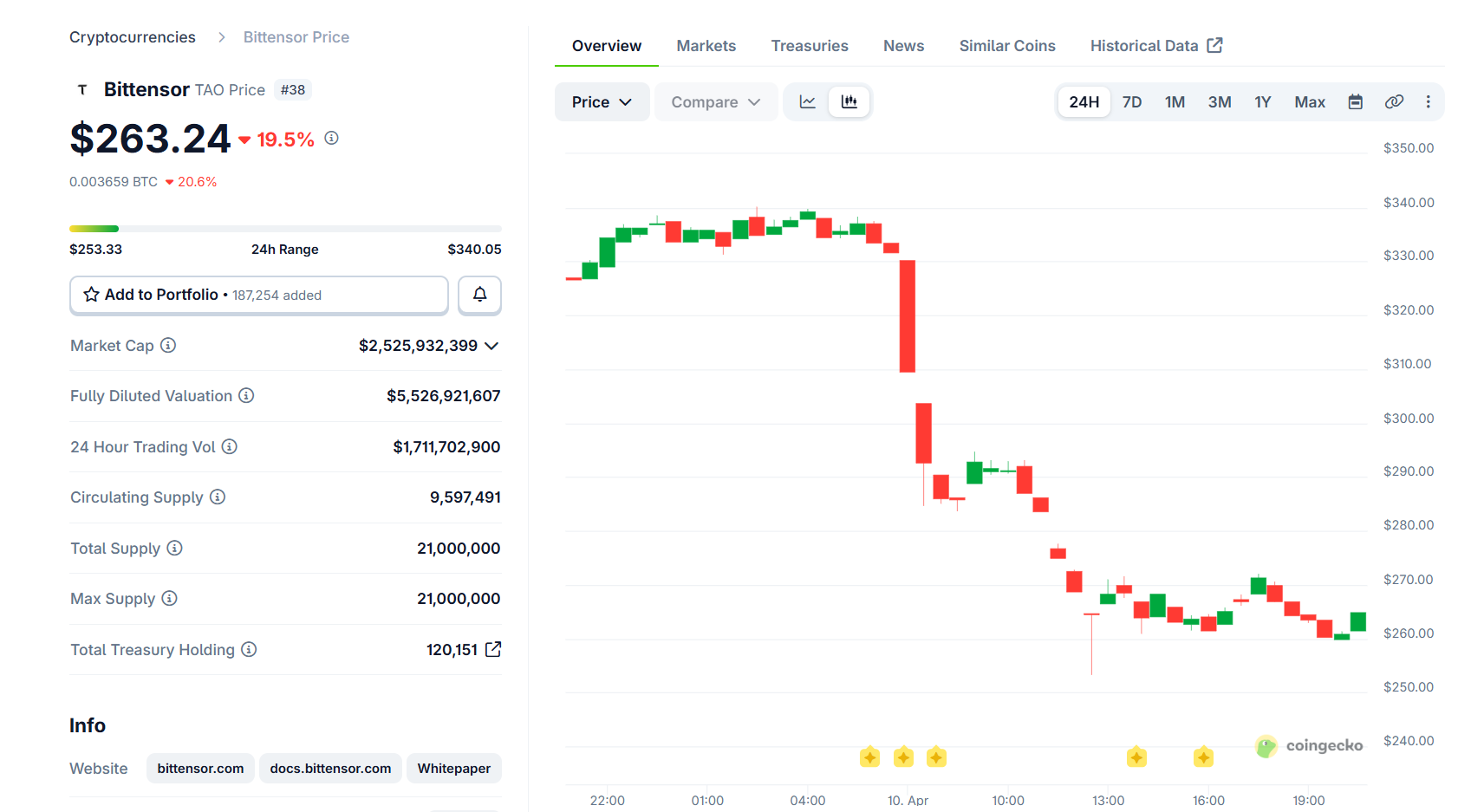Image resolution: width=1484 pixels, height=812 pixels.
Task: Switch to the Markets tab
Action: click(x=706, y=46)
